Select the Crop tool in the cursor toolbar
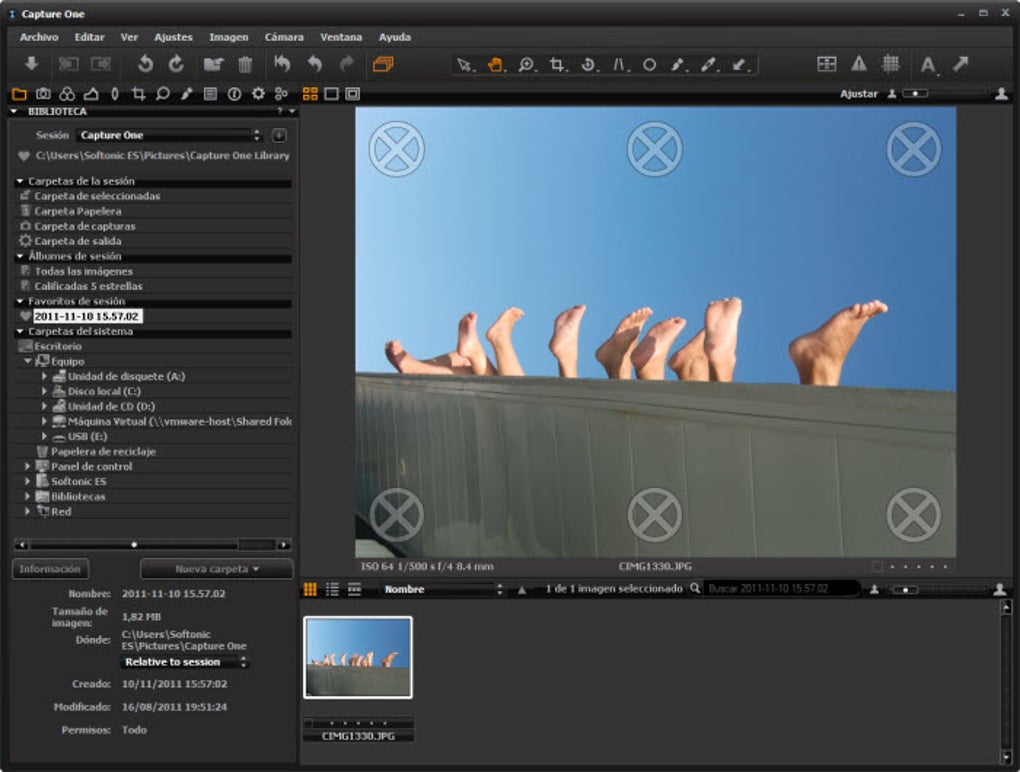 point(556,64)
